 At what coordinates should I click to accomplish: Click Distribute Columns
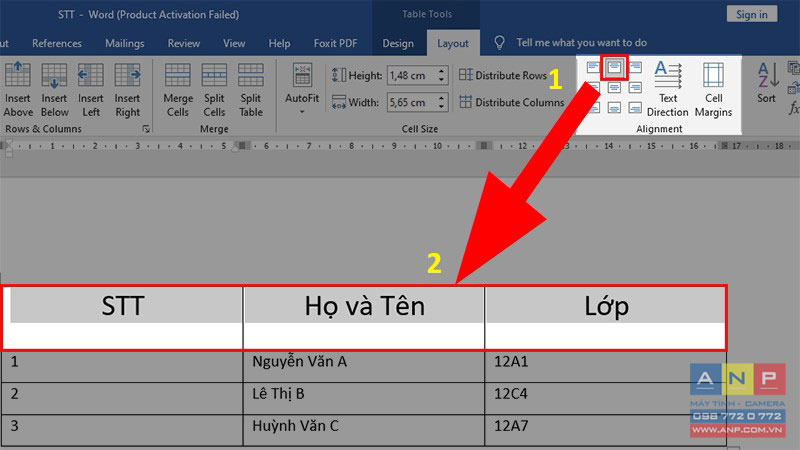pos(512,102)
